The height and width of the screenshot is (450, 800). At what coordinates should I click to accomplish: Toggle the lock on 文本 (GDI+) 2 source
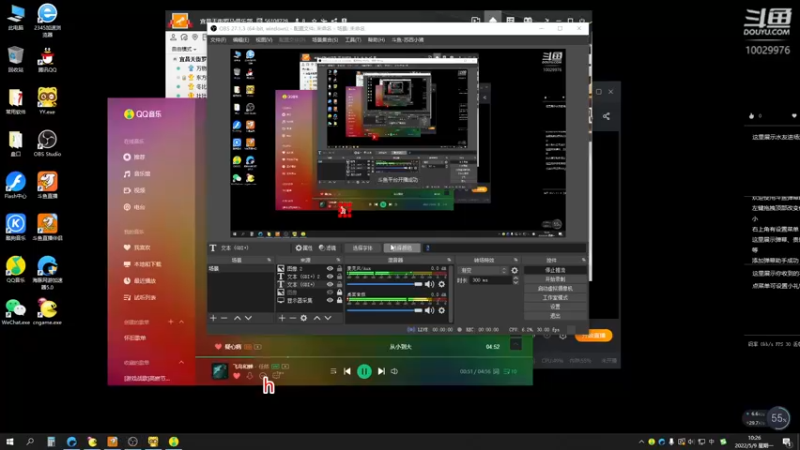[x=339, y=277]
